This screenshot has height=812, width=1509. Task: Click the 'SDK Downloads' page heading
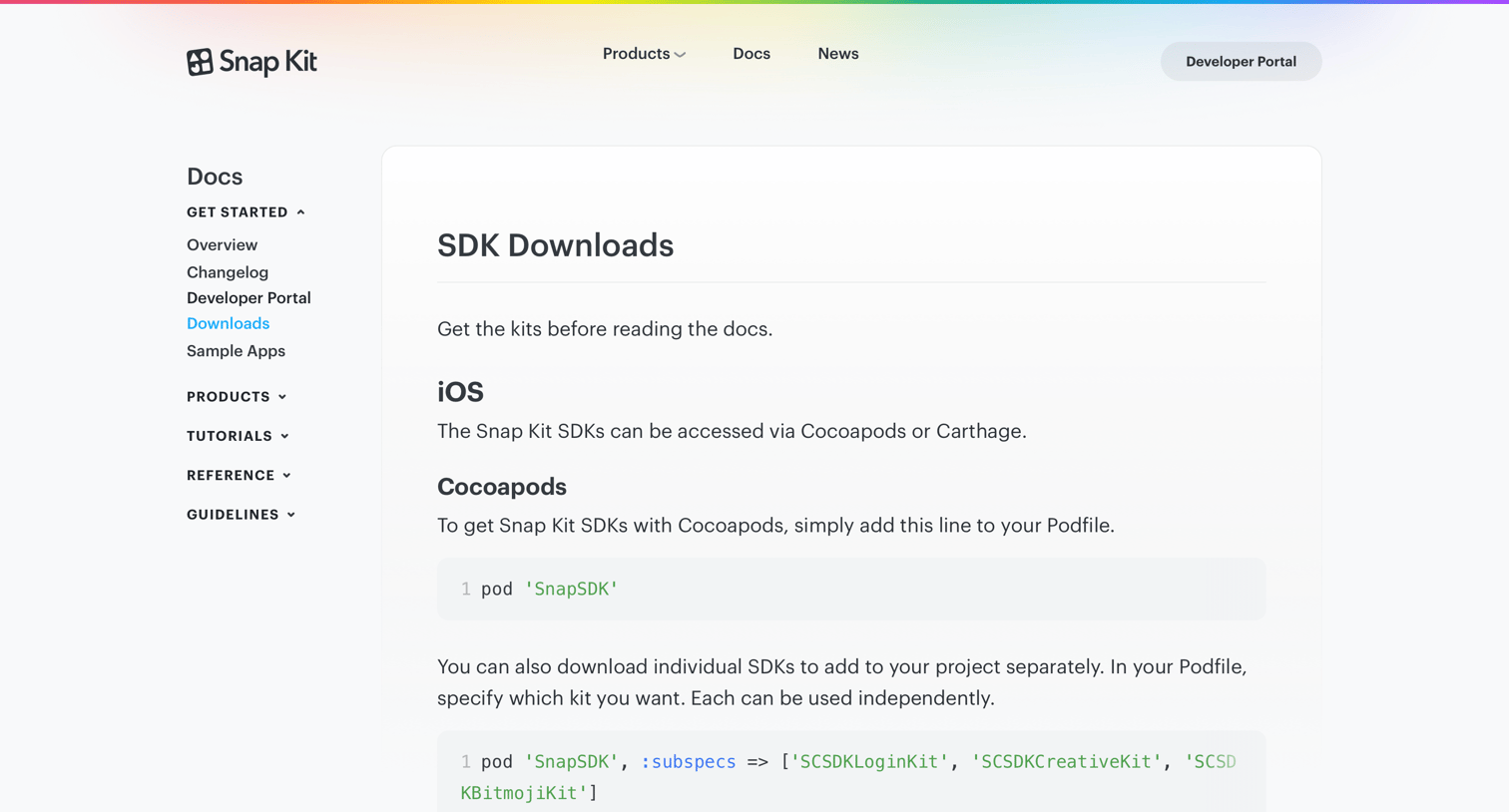[x=555, y=245]
